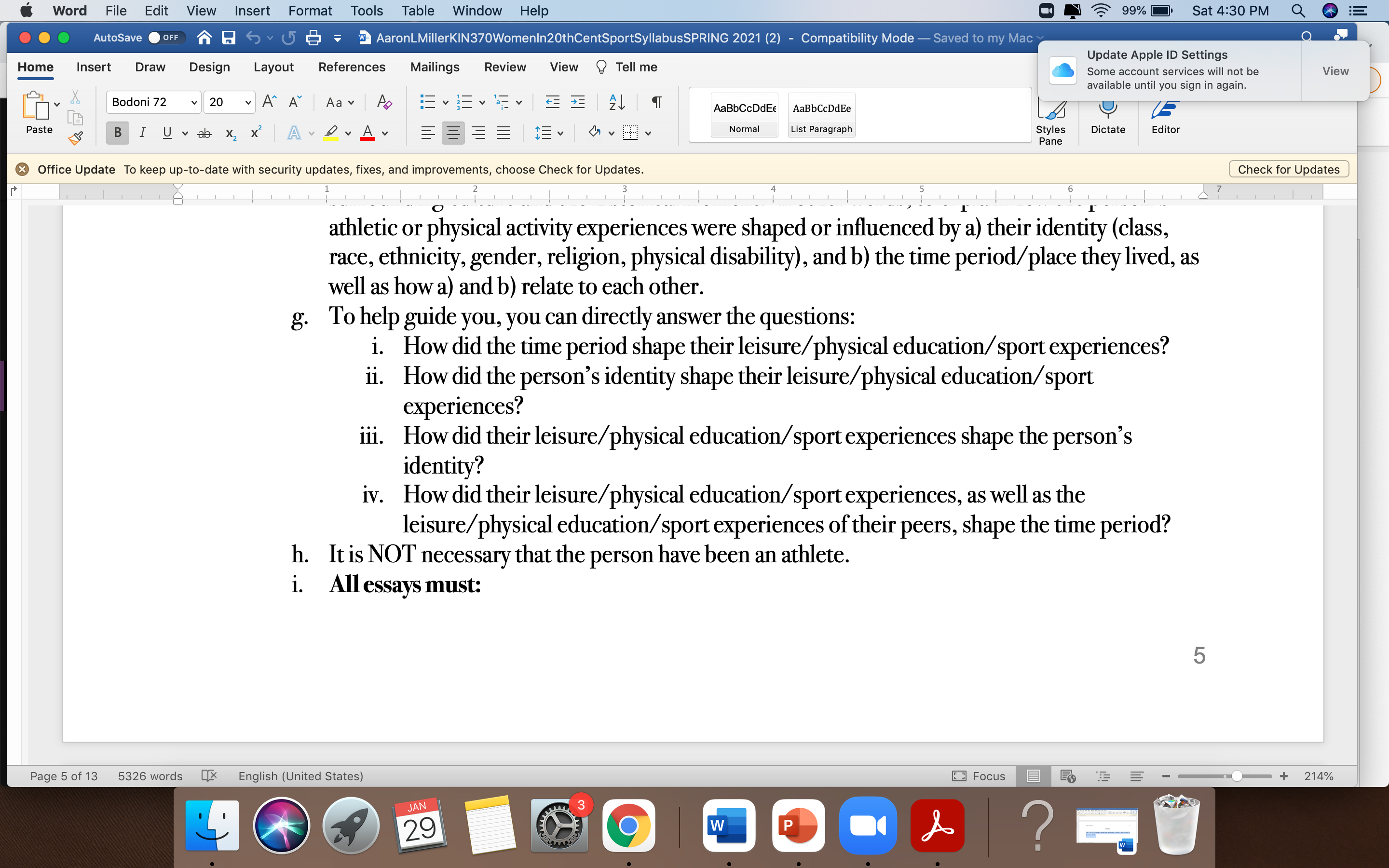Toggle right alignment

[478, 133]
